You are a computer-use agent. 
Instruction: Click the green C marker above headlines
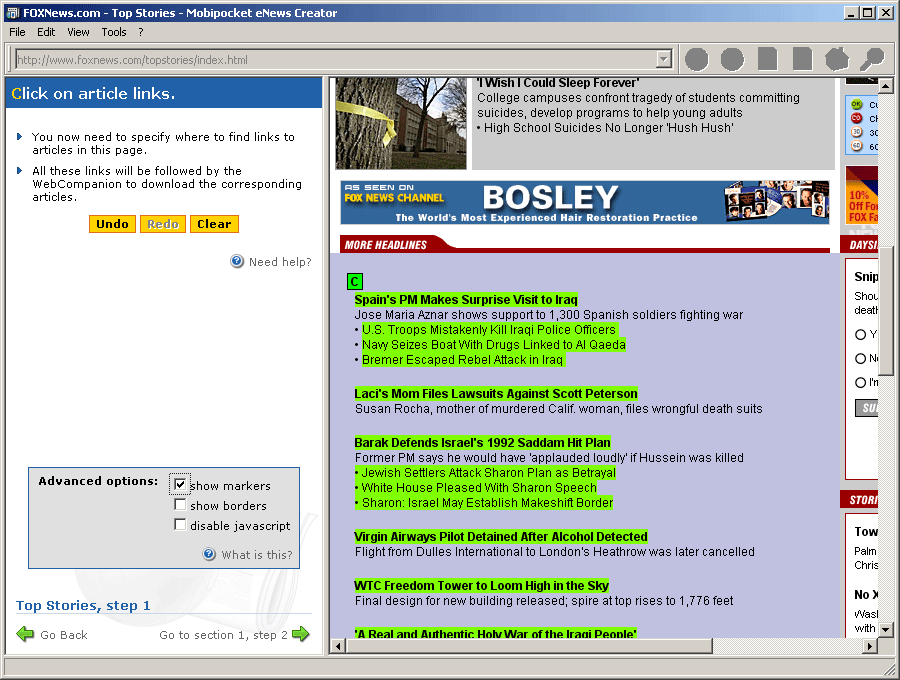(355, 281)
